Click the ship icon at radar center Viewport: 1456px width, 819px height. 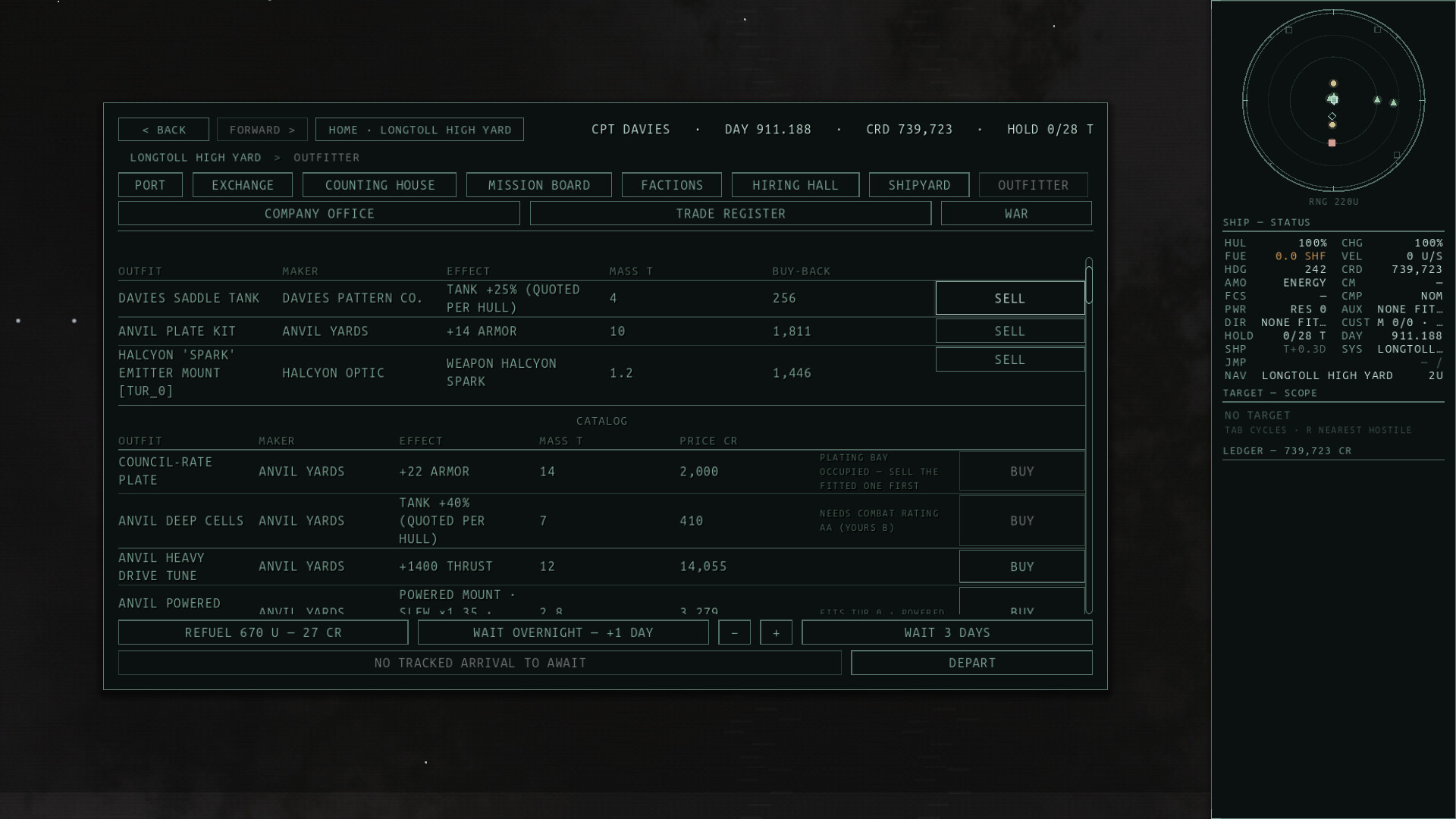pyautogui.click(x=1332, y=99)
